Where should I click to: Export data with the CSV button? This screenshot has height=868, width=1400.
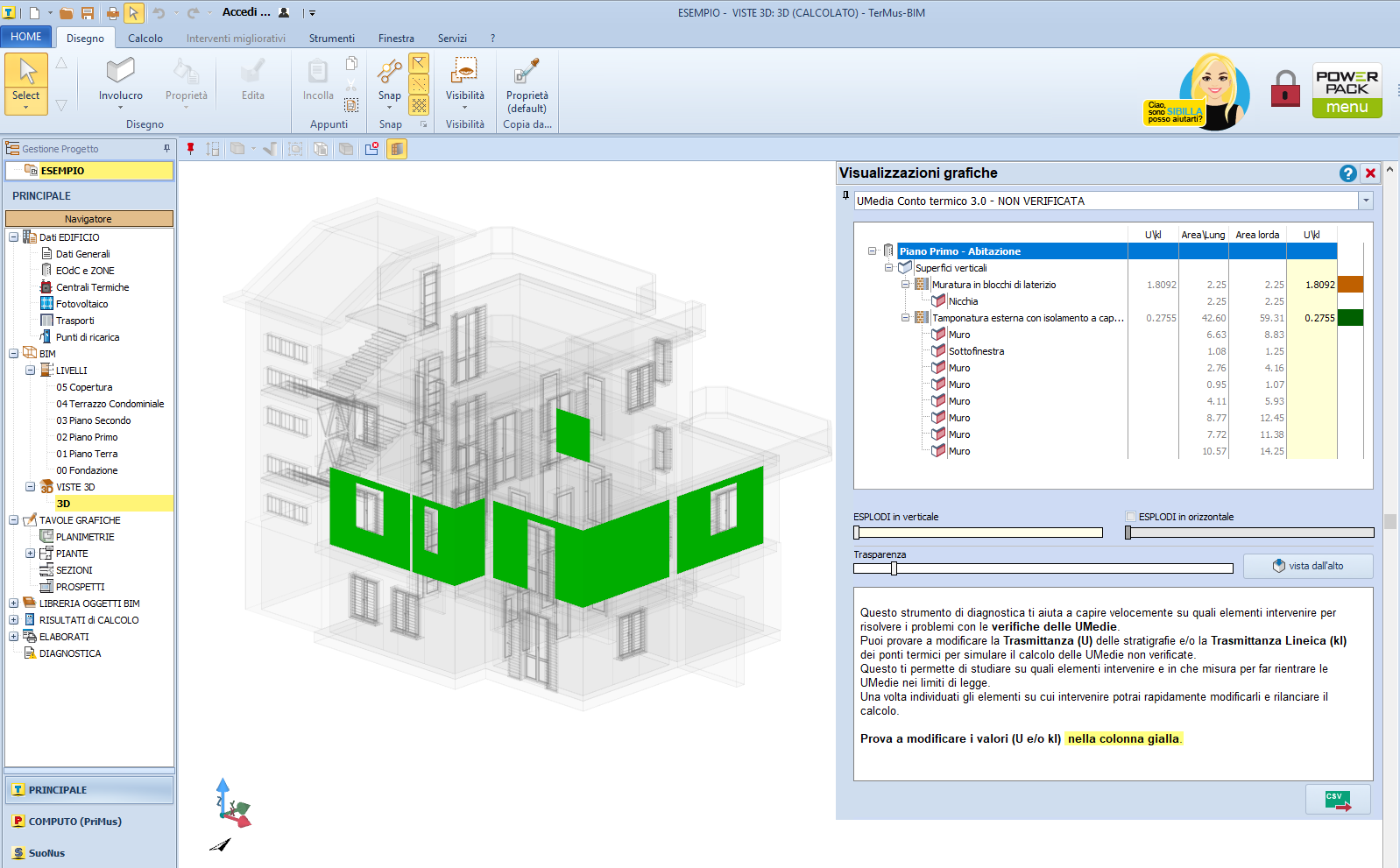(1337, 800)
